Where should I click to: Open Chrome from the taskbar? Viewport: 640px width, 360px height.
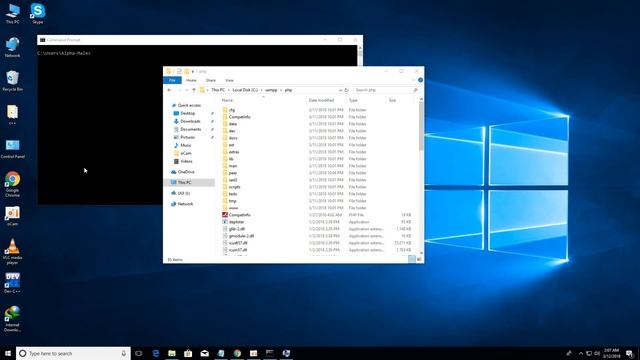(x=237, y=353)
